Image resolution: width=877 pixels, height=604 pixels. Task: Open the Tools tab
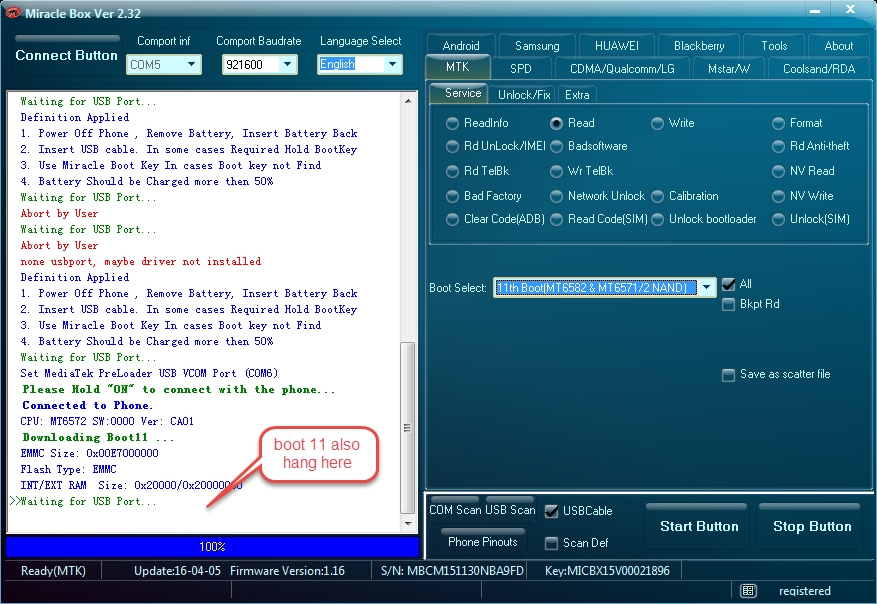774,46
